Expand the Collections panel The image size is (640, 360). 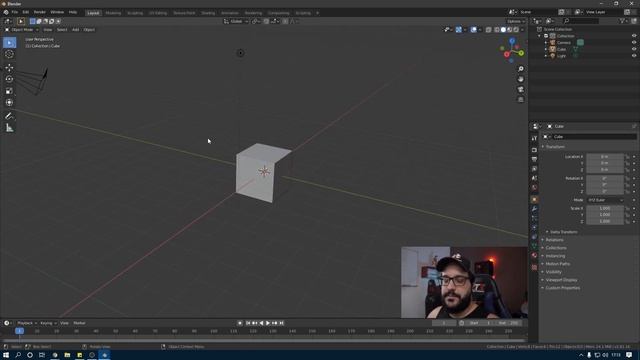tap(556, 248)
